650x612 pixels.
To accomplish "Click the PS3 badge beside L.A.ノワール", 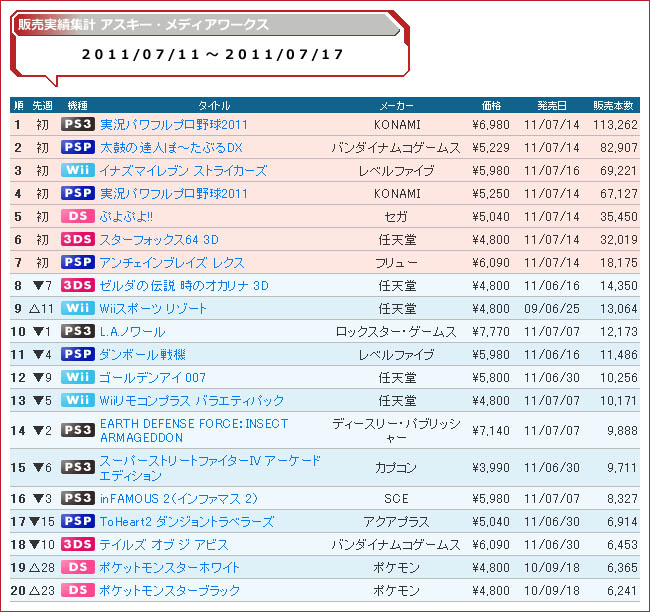I will coord(78,331).
